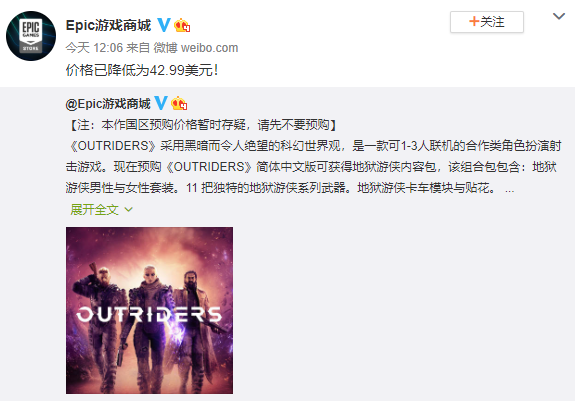Image resolution: width=575 pixels, height=401 pixels.
Task: Click the quoted post note about 国区预购价格
Action: [x=202, y=125]
